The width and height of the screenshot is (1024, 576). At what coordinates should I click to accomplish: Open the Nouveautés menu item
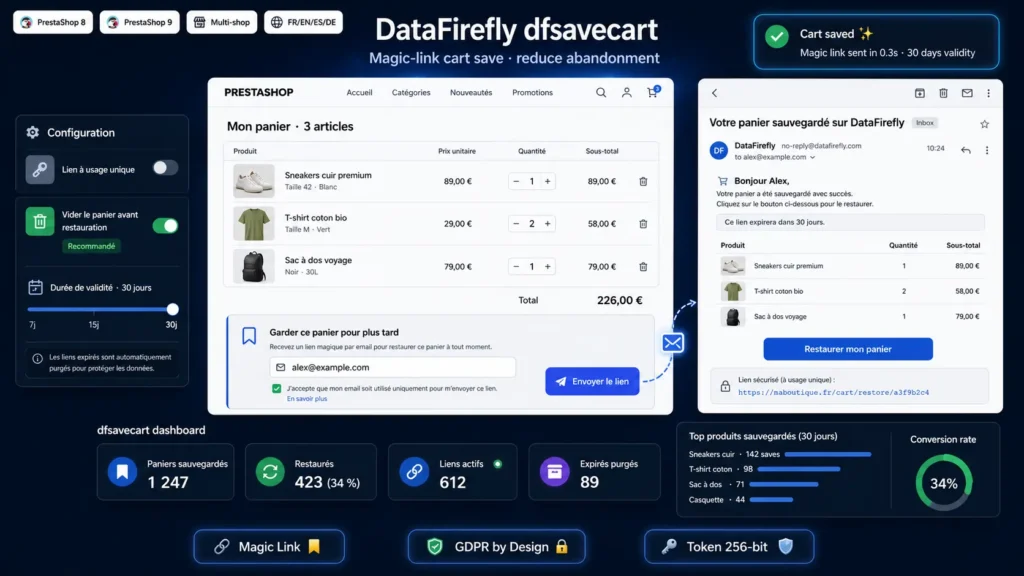[x=471, y=93]
